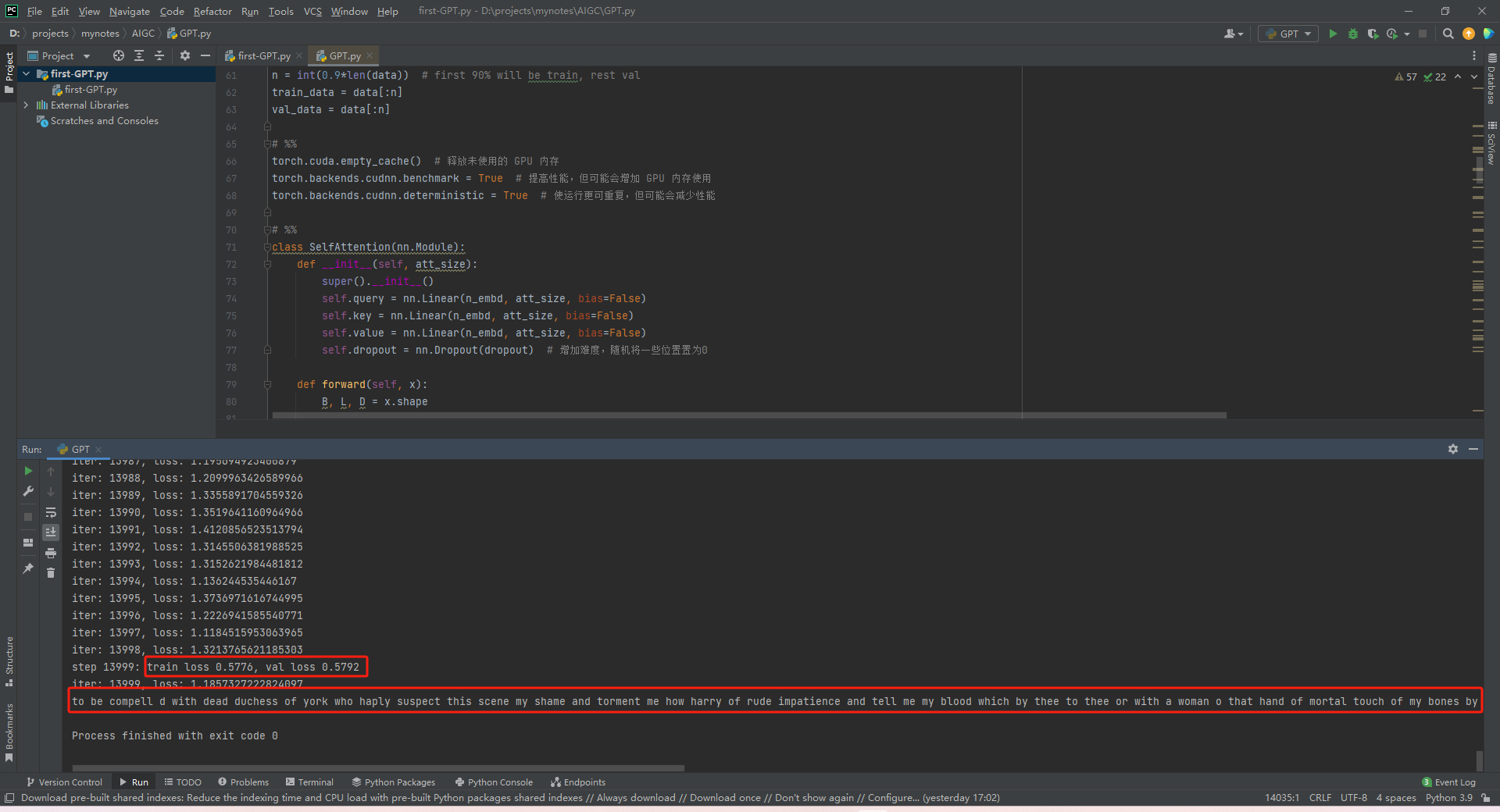Viewport: 1500px width, 812px height.
Task: Run the GPT configuration from the main toolbar
Action: click(1333, 34)
